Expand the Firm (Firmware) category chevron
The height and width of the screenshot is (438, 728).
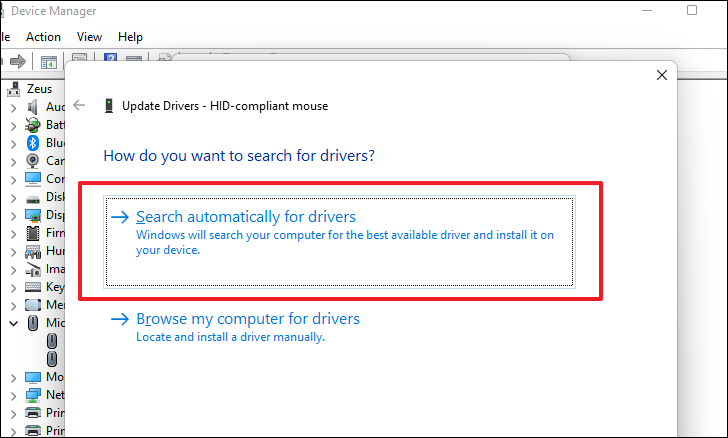click(13, 234)
